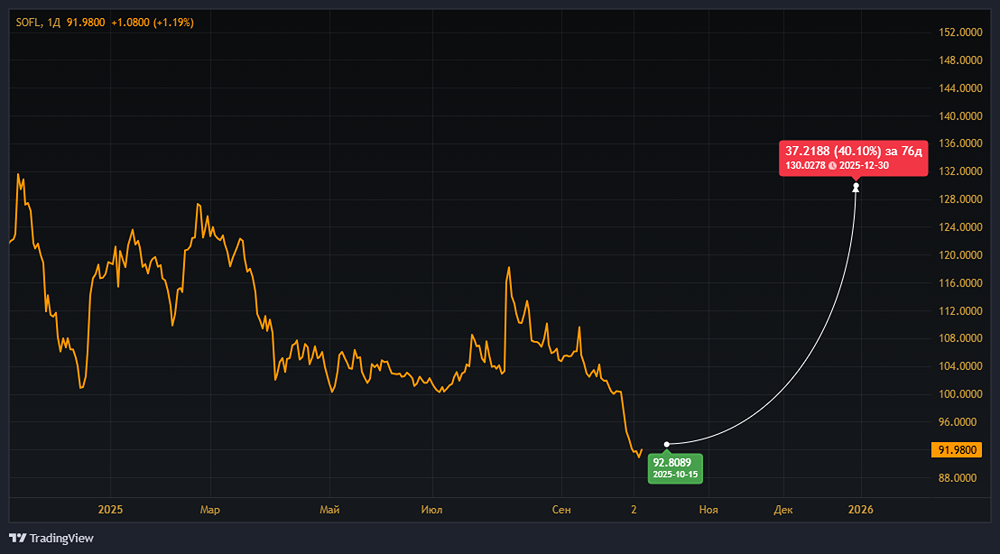The height and width of the screenshot is (554, 1000).
Task: Click the 144.0000 price axis label
Action: coord(960,88)
